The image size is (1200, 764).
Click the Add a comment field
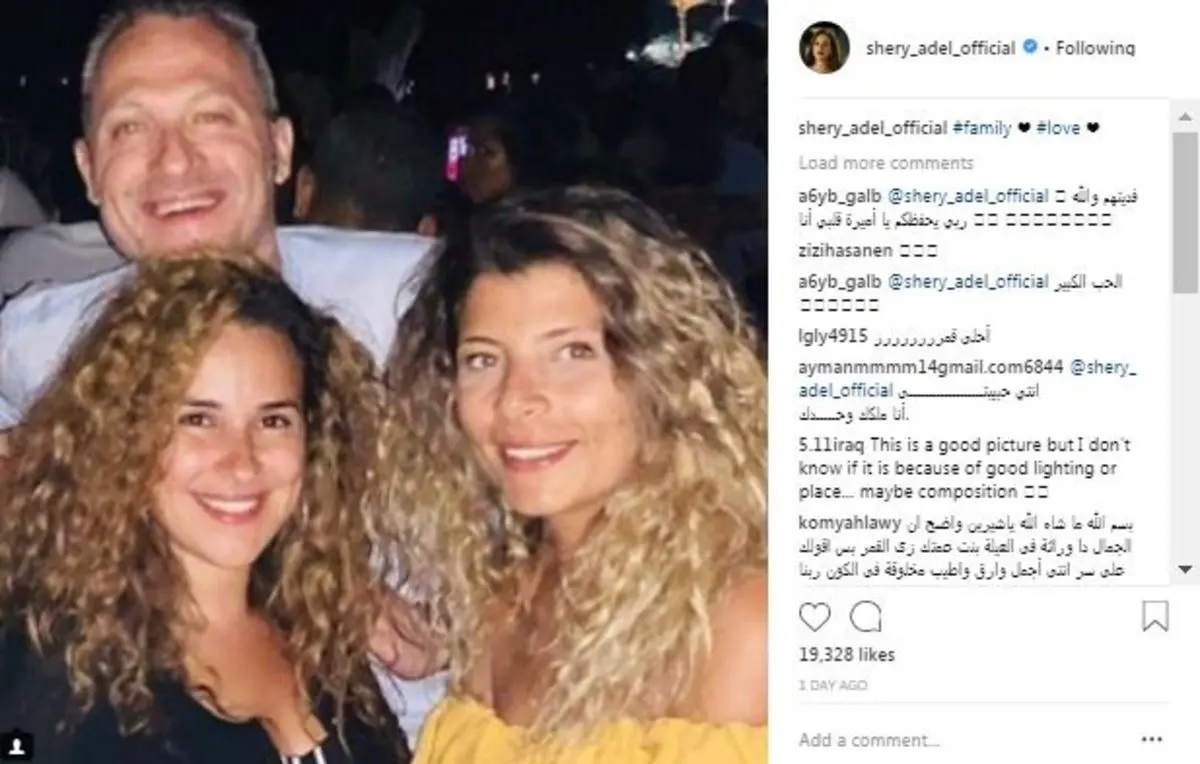[x=960, y=741]
